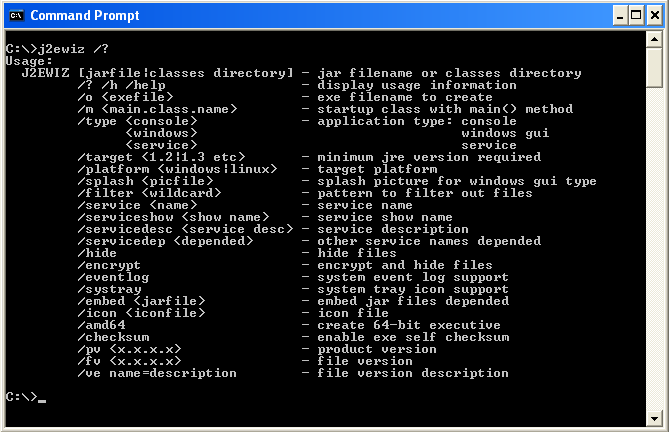The width and height of the screenshot is (669, 432).
Task: Maximize the Command Prompt window
Action: (636, 16)
